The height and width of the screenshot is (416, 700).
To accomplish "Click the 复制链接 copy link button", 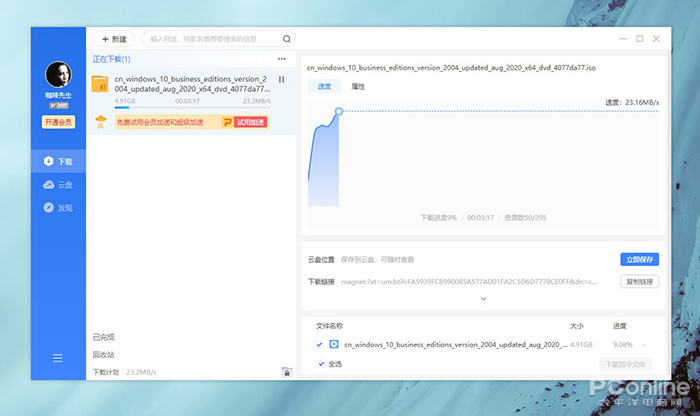I will coord(639,282).
